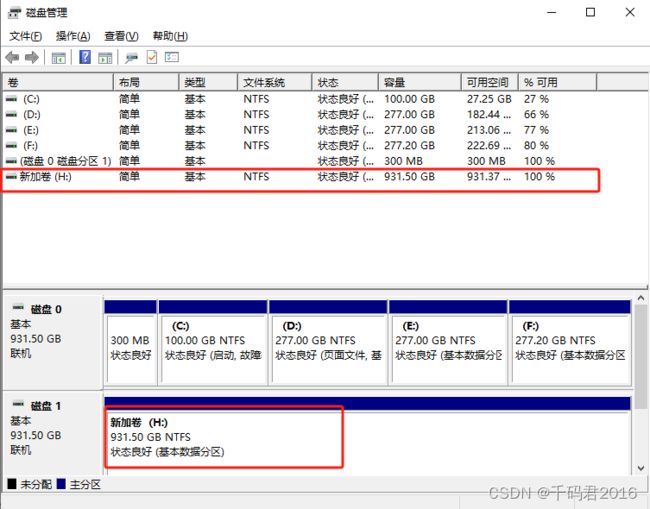650x509 pixels.
Task: Select the (E:) volume row
Action: (301, 130)
